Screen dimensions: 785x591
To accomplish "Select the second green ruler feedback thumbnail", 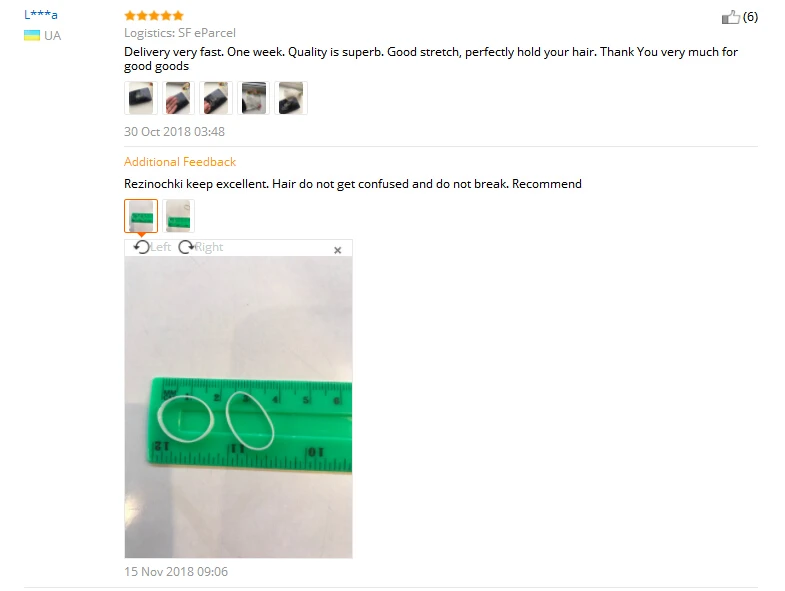I will point(178,216).
